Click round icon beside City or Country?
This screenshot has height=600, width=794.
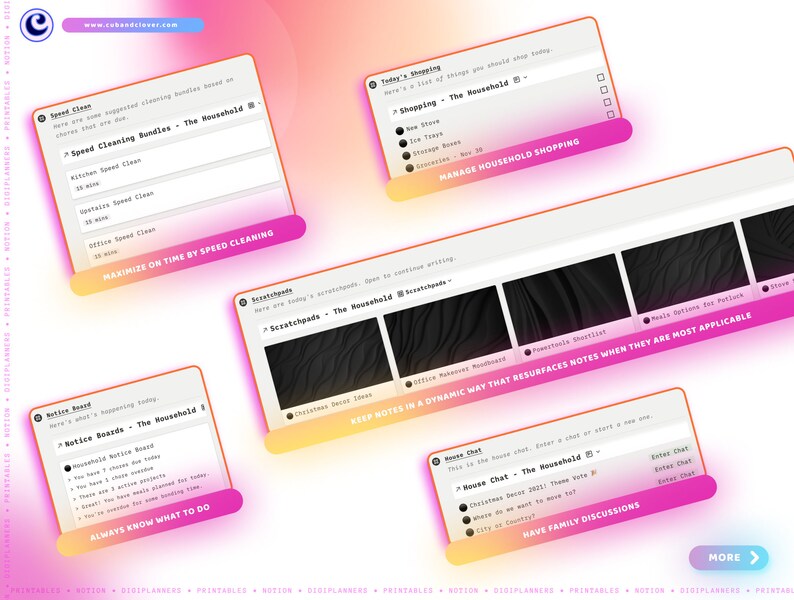(x=469, y=532)
